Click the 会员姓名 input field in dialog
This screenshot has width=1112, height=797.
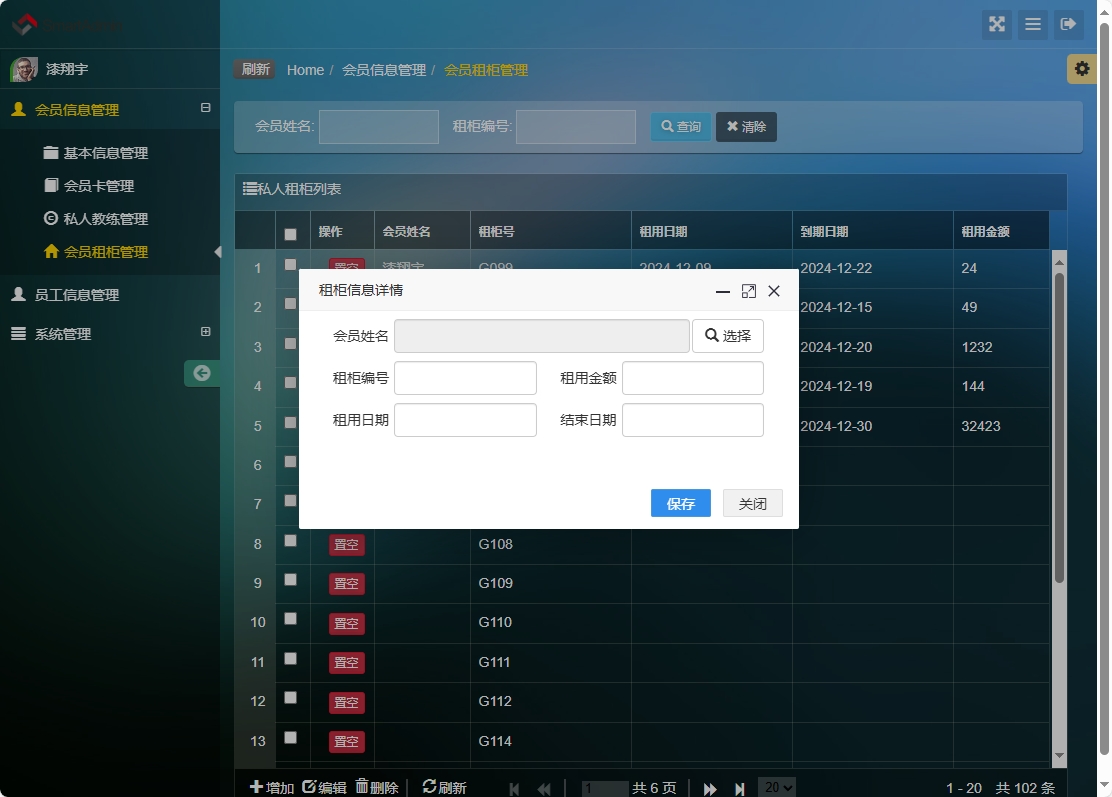click(541, 336)
